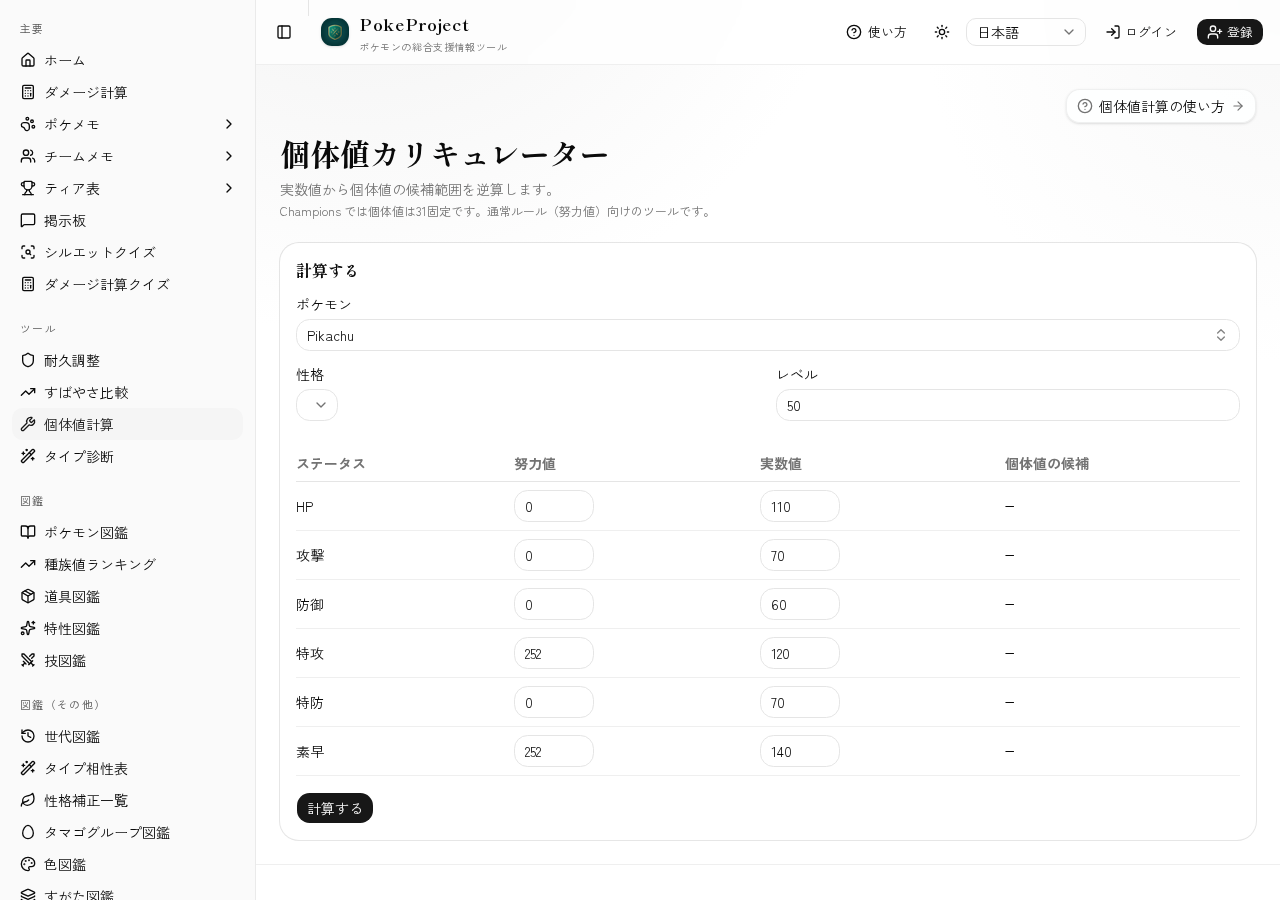1280x900 pixels.
Task: Click the 計算する submit button
Action: 335,808
